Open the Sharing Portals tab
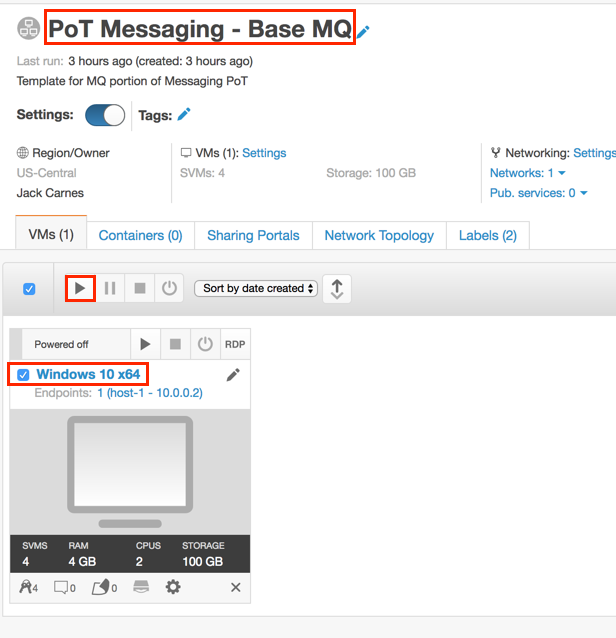Image resolution: width=616 pixels, height=638 pixels. (253, 236)
